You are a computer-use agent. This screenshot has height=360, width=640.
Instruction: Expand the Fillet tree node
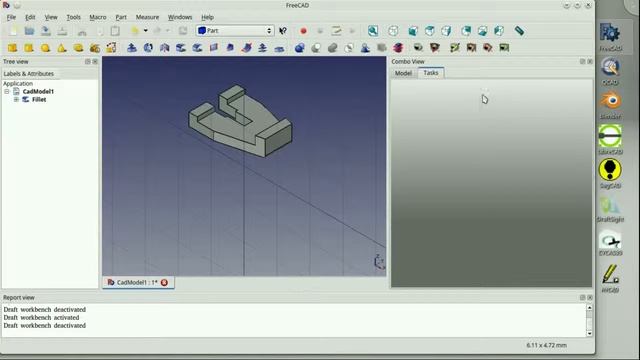click(16, 100)
